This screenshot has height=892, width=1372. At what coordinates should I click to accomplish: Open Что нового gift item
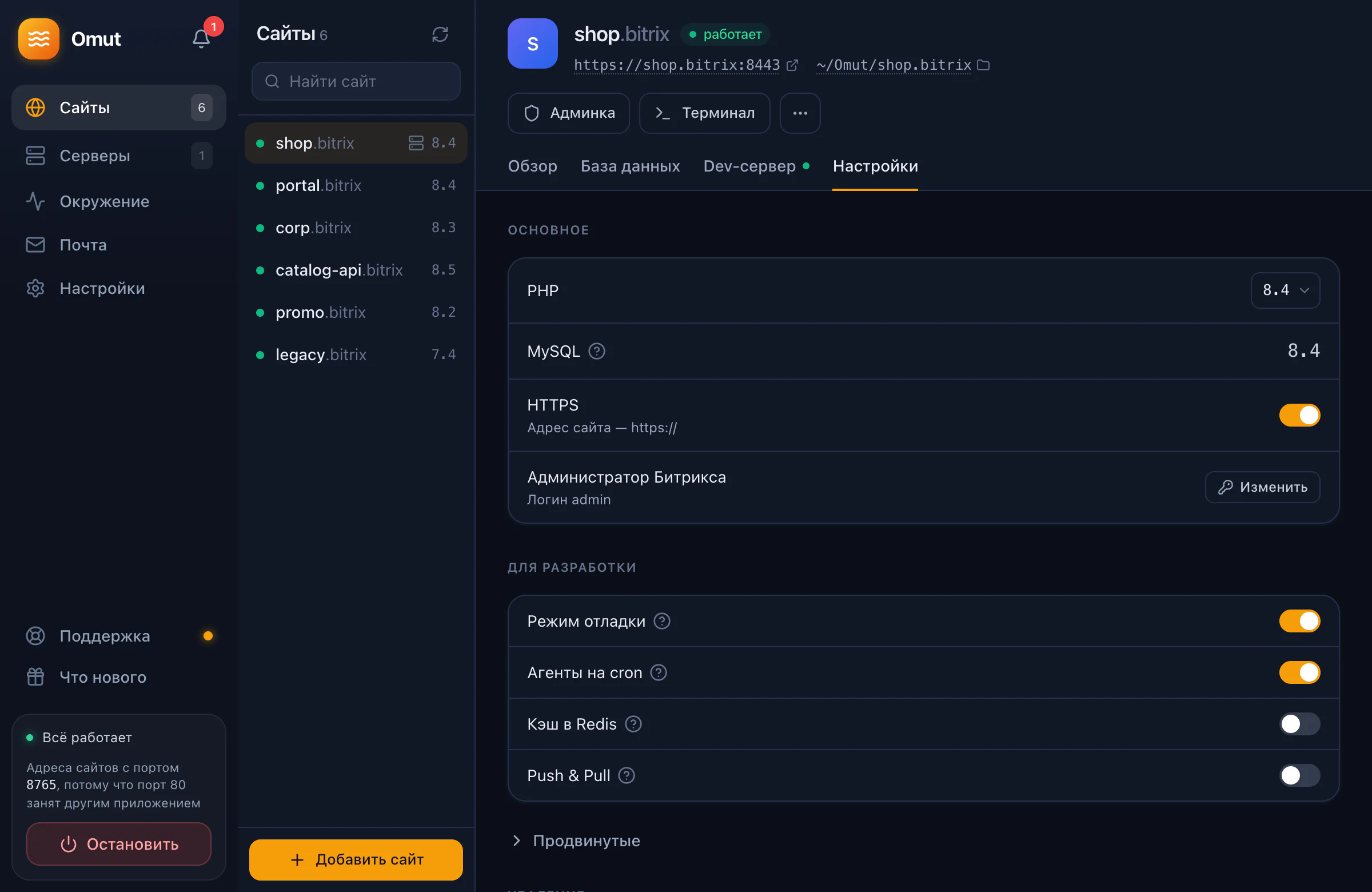coord(119,676)
